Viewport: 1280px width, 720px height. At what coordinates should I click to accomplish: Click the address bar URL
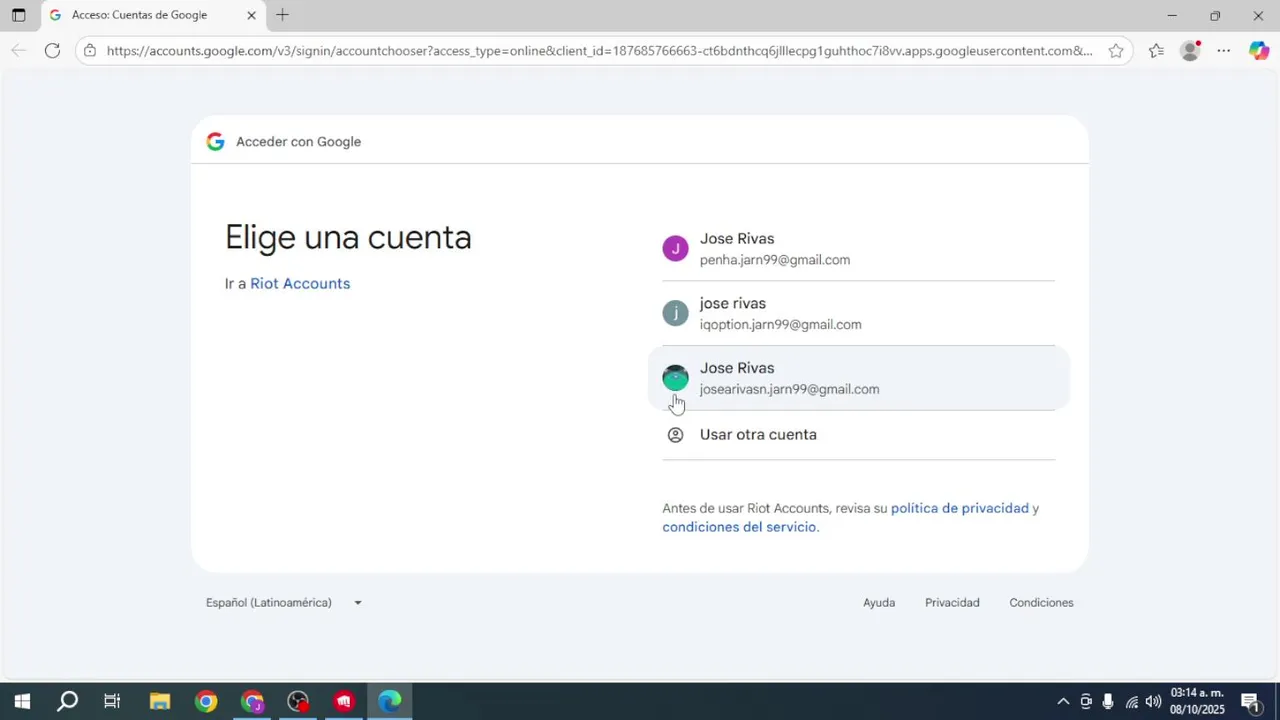(599, 51)
